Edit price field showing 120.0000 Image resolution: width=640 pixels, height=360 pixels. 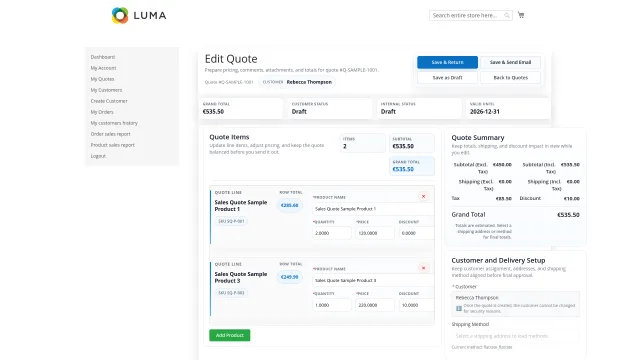(375, 233)
